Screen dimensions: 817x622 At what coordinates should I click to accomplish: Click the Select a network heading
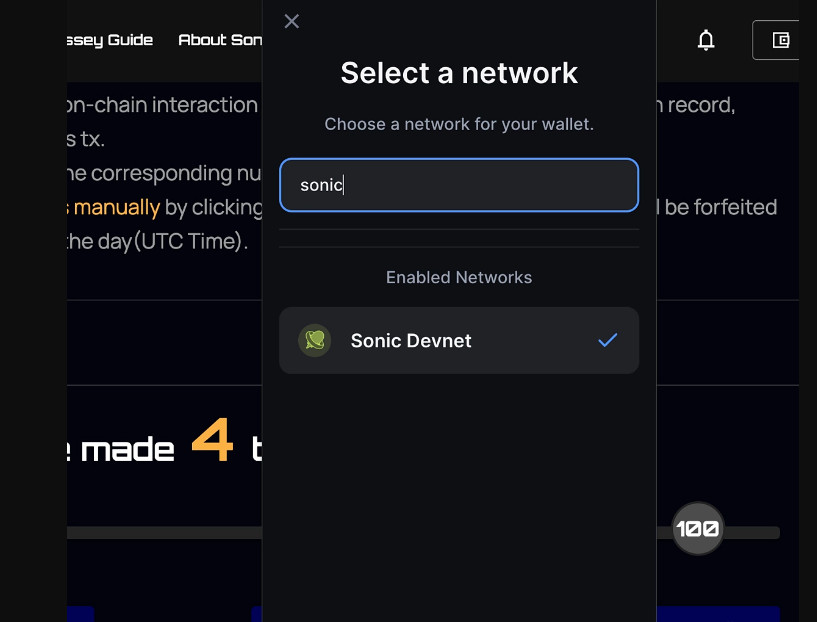[459, 73]
